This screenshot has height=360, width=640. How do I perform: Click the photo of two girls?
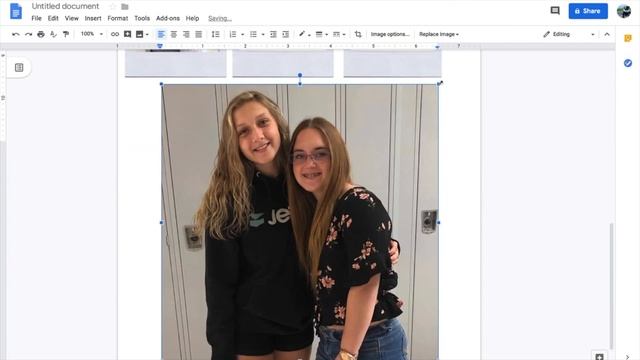(300, 222)
